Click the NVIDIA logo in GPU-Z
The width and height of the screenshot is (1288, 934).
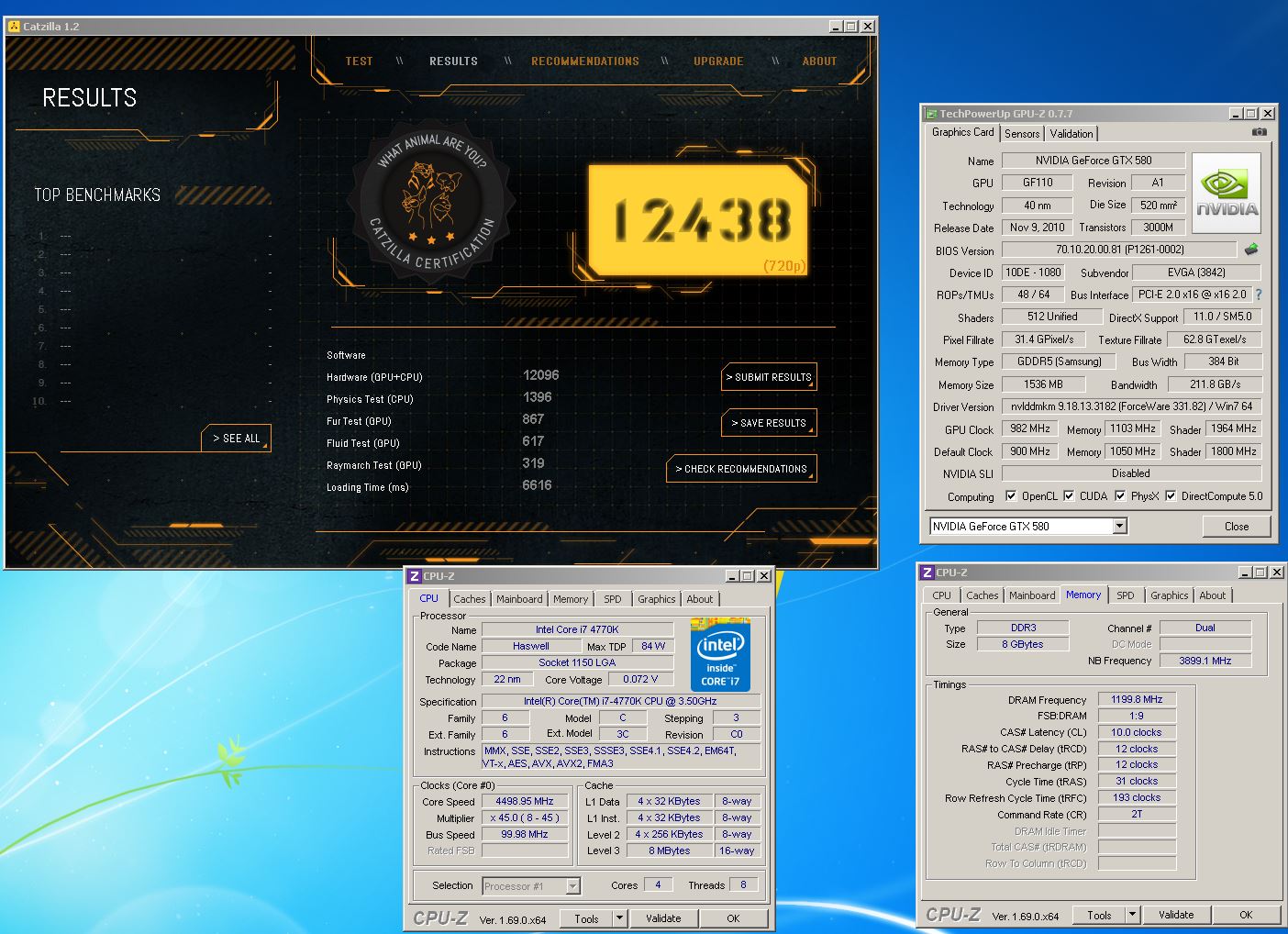[1226, 194]
